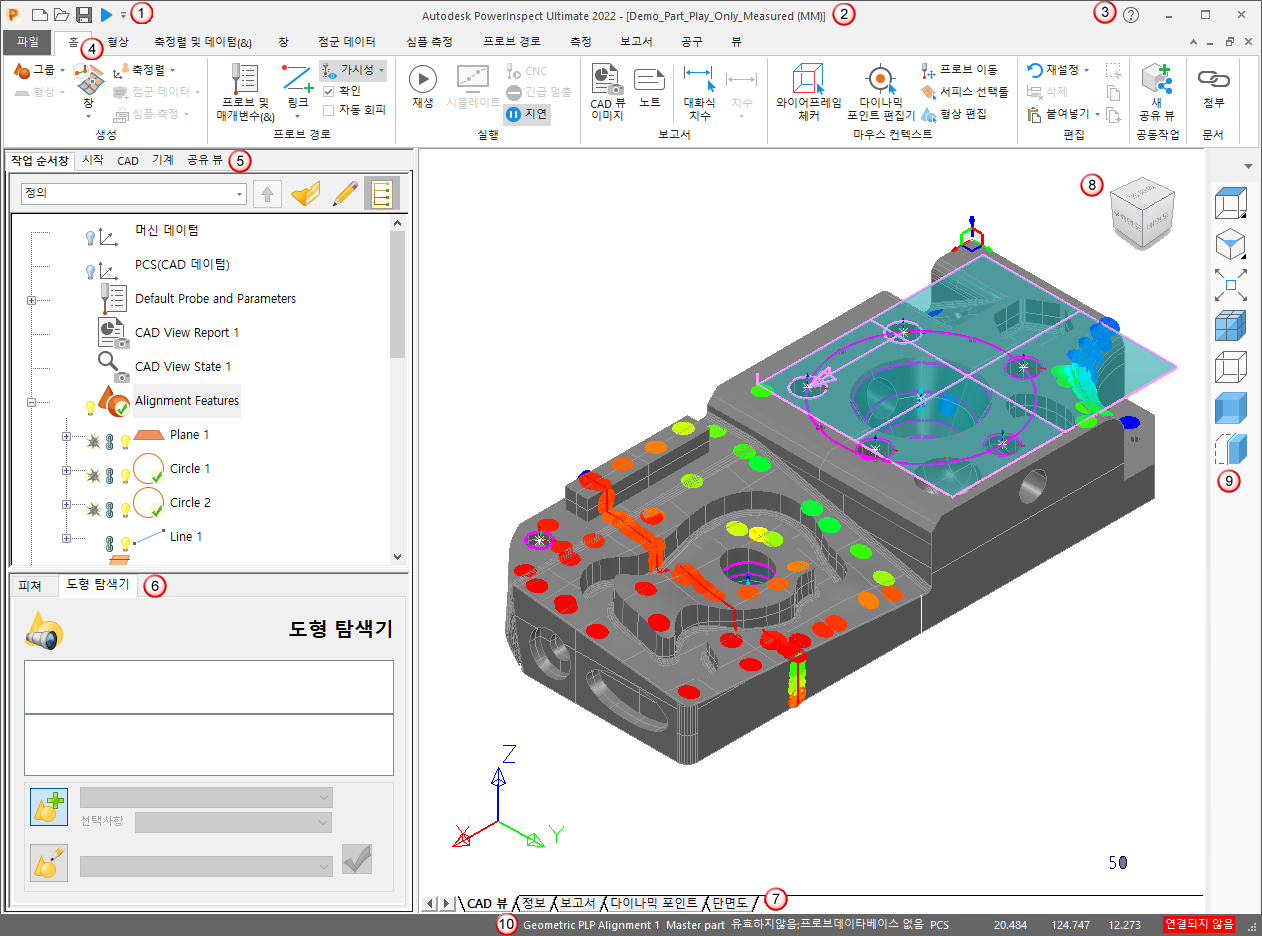Click the top empty box in 도형 탐색기
Viewport: 1262px width, 936px height.
coord(208,687)
